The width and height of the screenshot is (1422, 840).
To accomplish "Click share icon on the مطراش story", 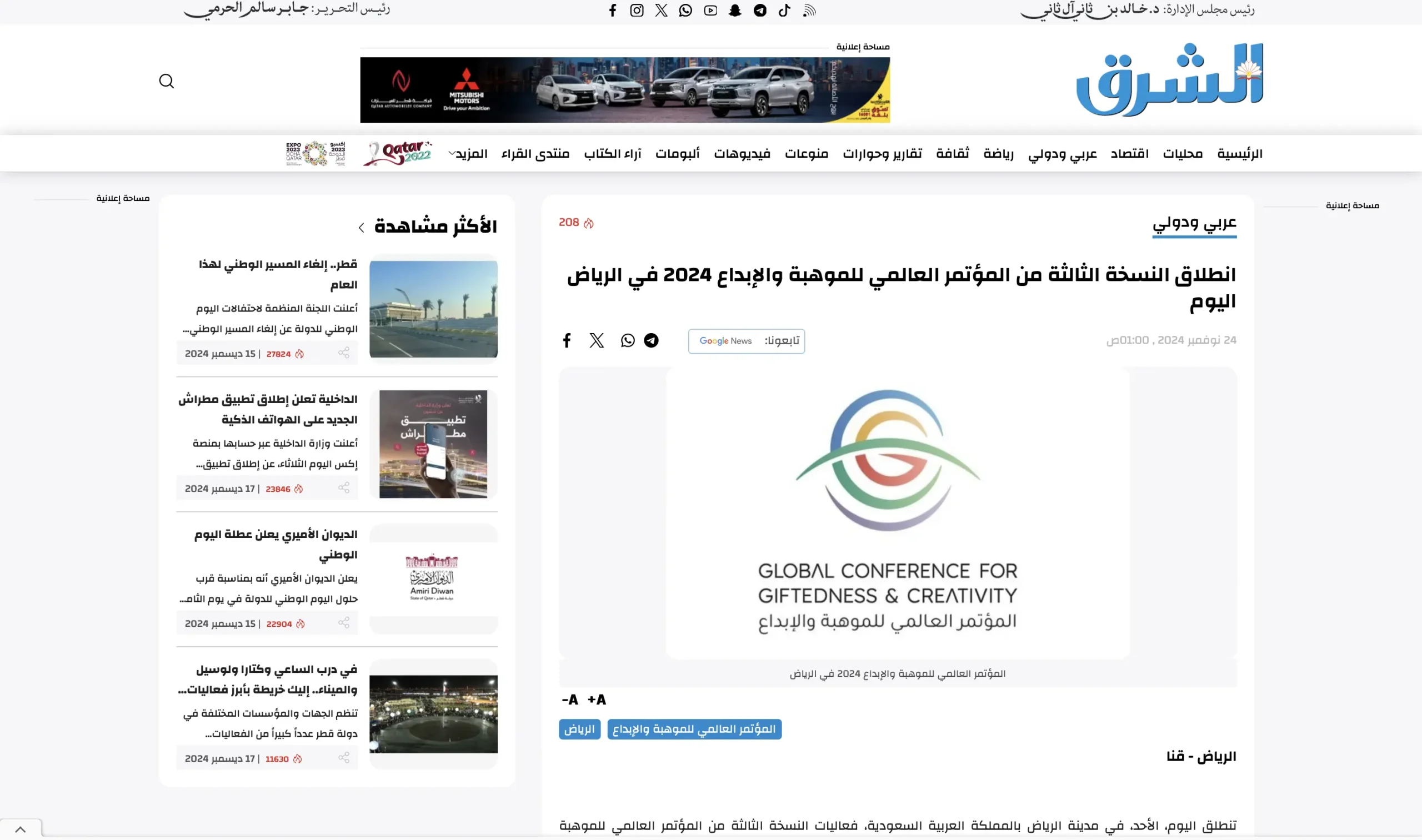I will pos(344,488).
